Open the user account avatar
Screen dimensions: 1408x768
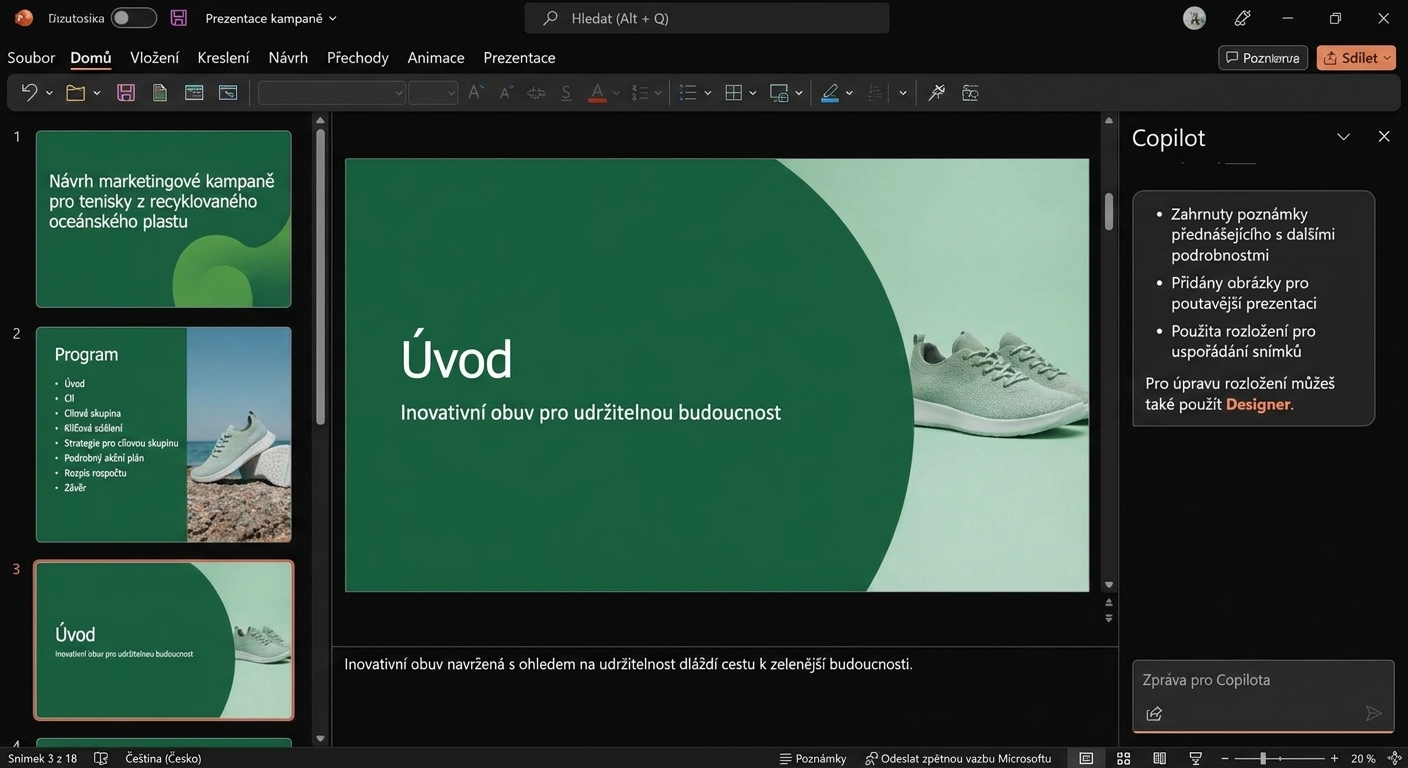click(1194, 18)
